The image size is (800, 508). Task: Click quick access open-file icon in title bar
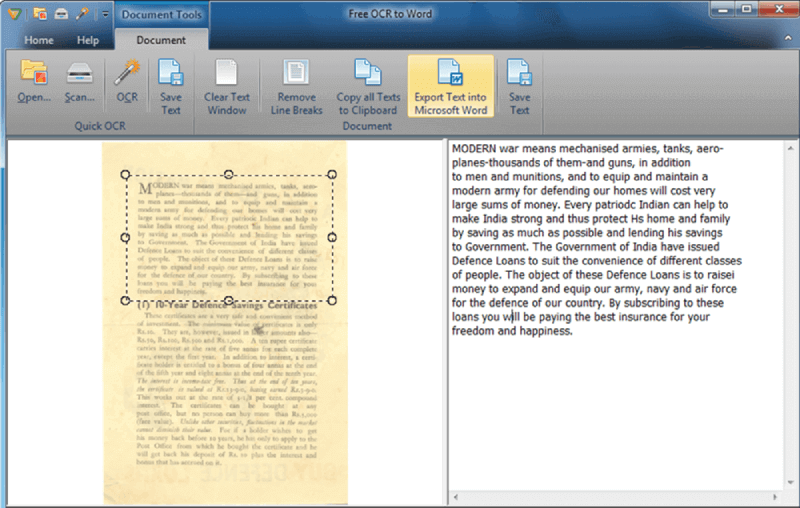(x=40, y=13)
